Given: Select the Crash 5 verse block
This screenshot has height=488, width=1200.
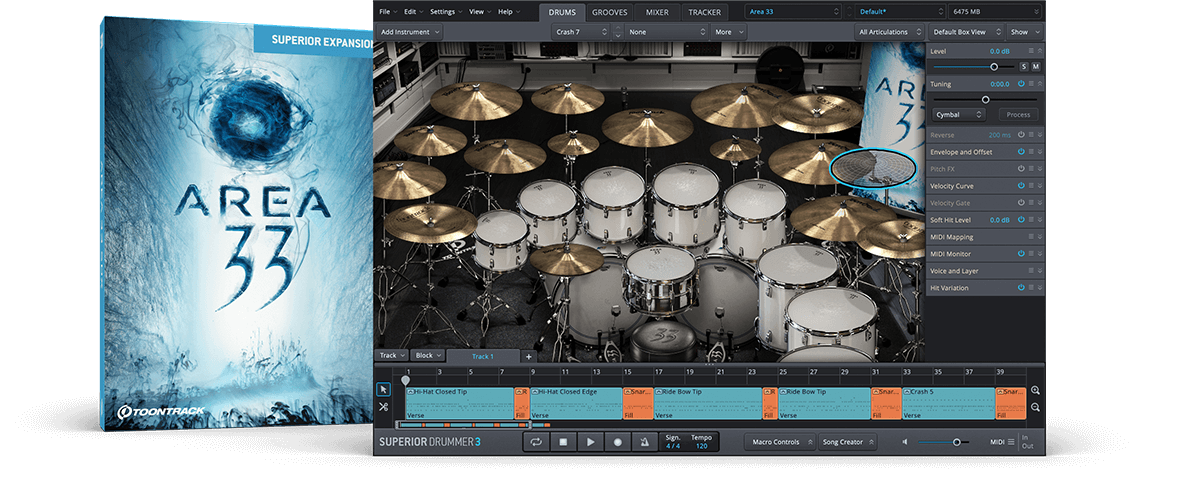Looking at the screenshot, I should [x=948, y=404].
